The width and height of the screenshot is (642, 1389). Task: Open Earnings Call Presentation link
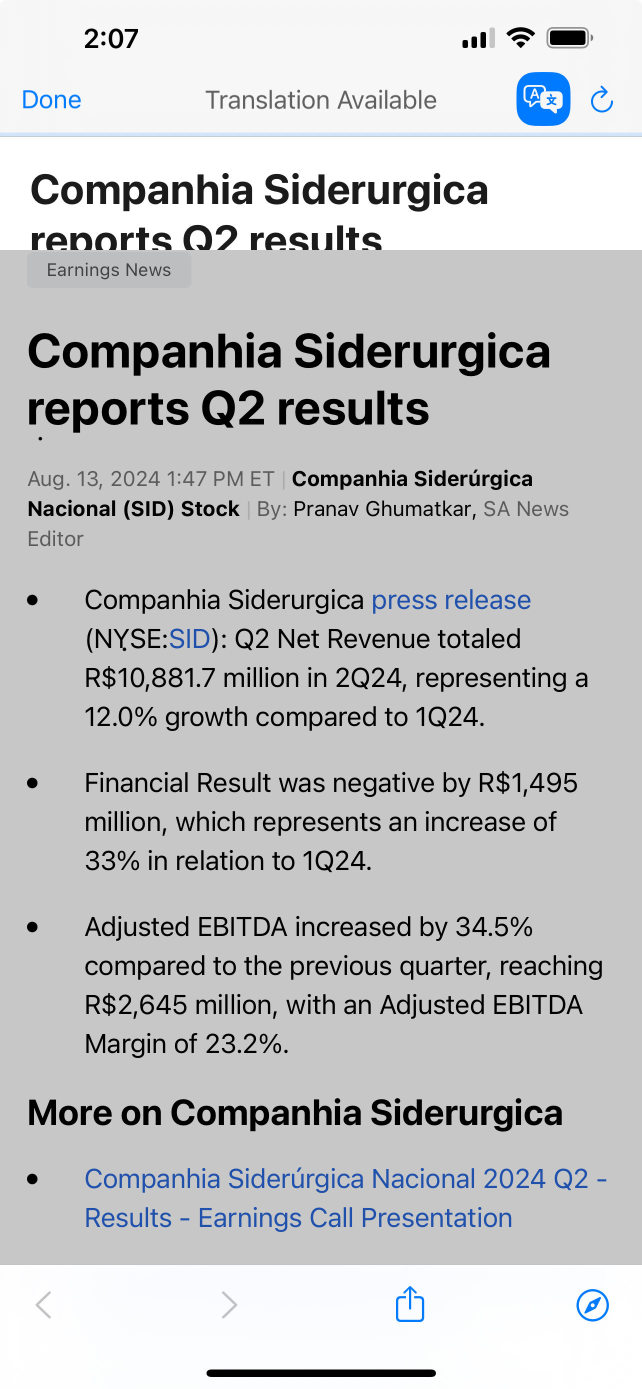tap(346, 1198)
